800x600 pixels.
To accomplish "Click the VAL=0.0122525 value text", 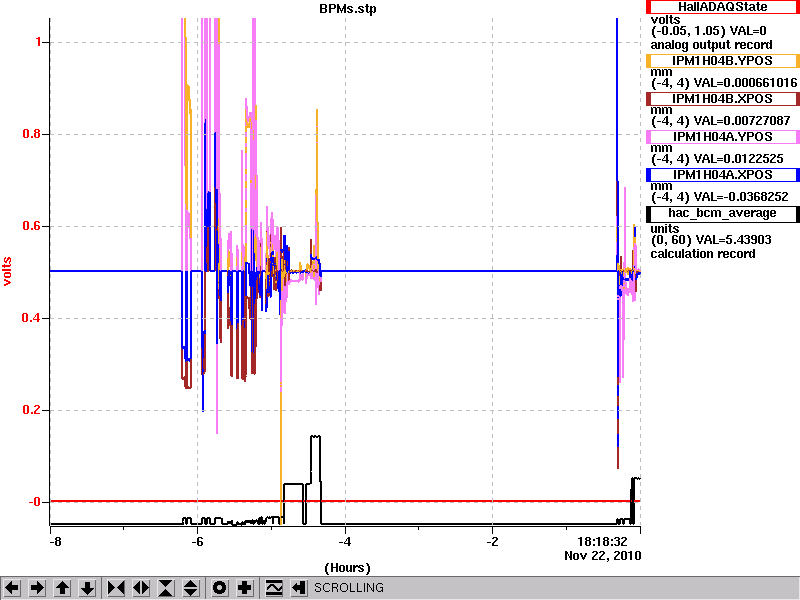I will point(739,159).
